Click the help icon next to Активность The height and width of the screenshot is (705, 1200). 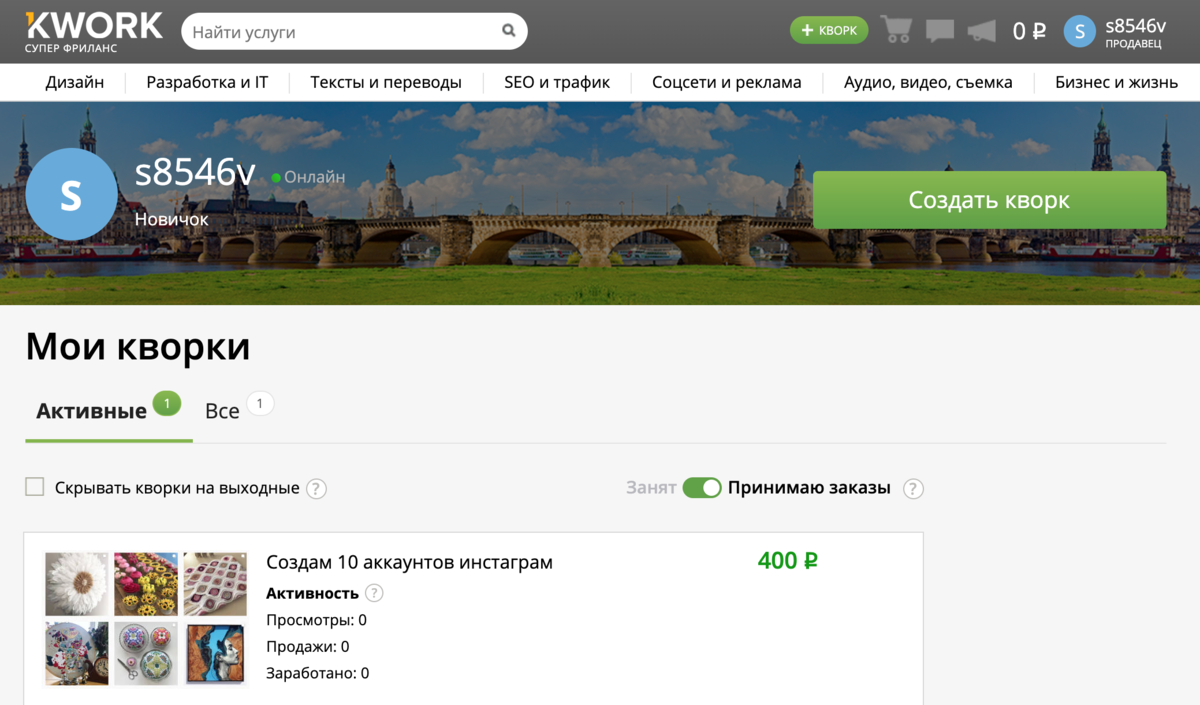[x=374, y=592]
